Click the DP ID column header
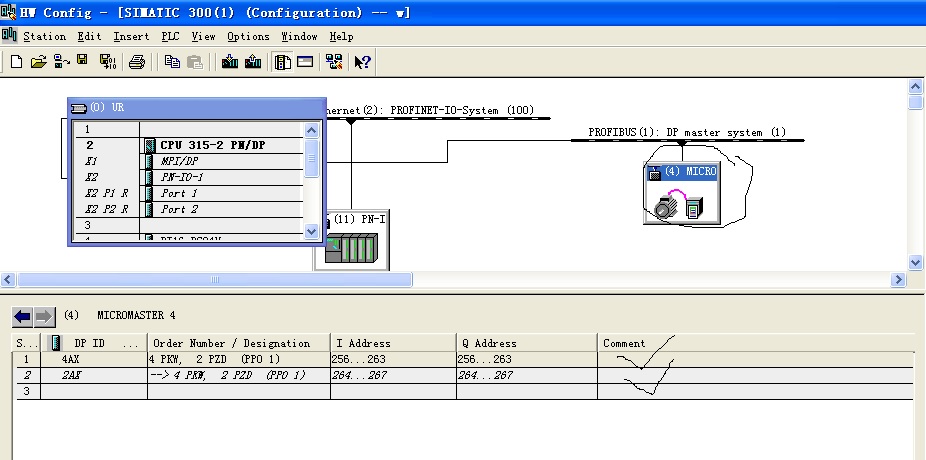The width and height of the screenshot is (926, 460). pos(93,343)
